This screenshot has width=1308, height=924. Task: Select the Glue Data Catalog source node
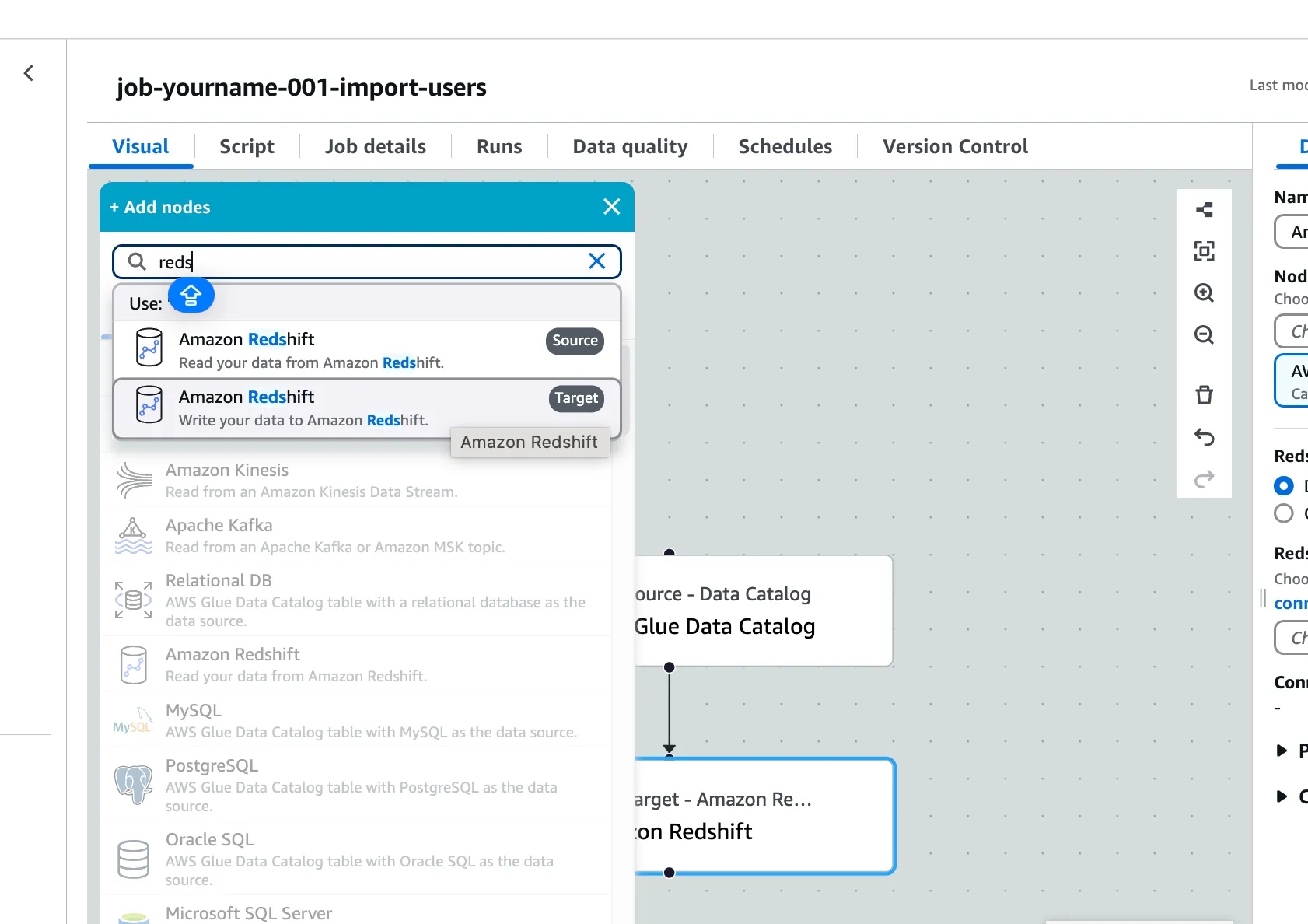click(762, 611)
